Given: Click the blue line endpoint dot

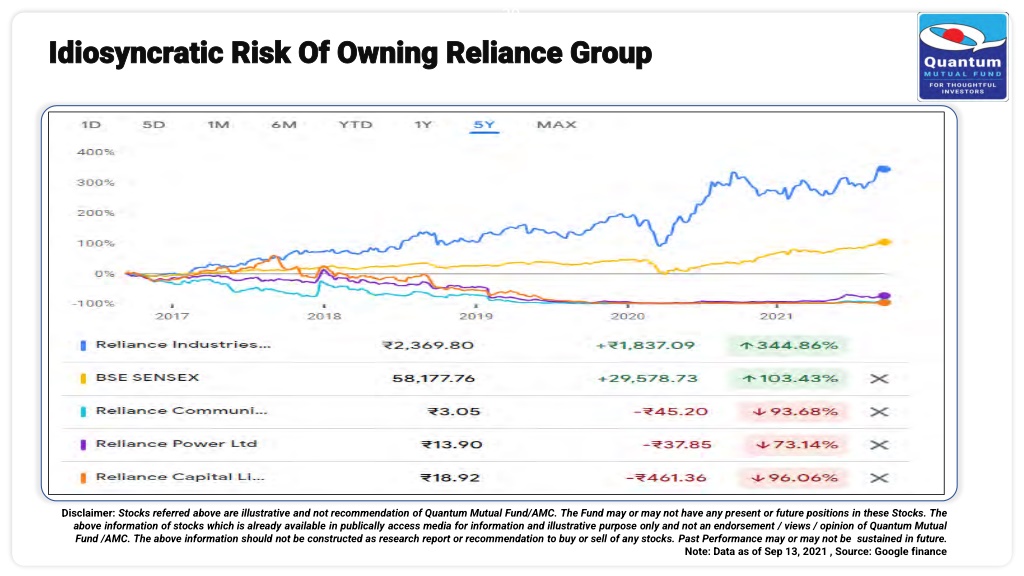Looking at the screenshot, I should 884,169.
